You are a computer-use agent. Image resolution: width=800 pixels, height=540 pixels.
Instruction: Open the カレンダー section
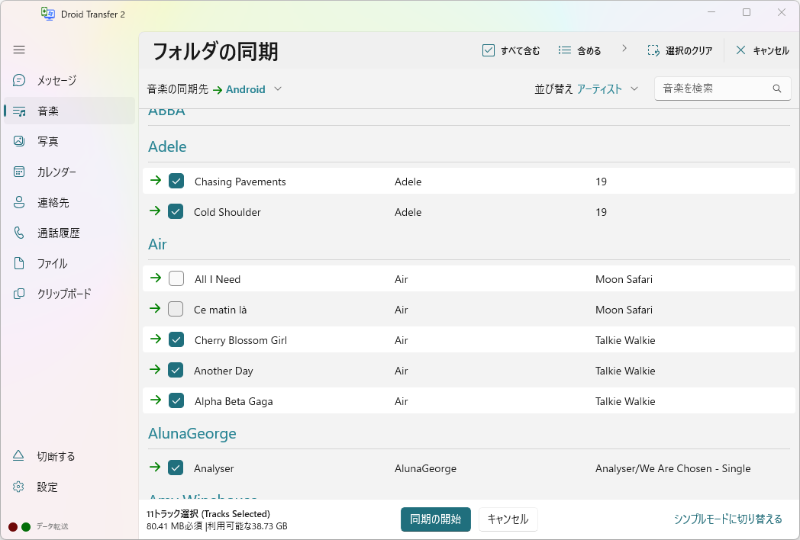pos(69,171)
